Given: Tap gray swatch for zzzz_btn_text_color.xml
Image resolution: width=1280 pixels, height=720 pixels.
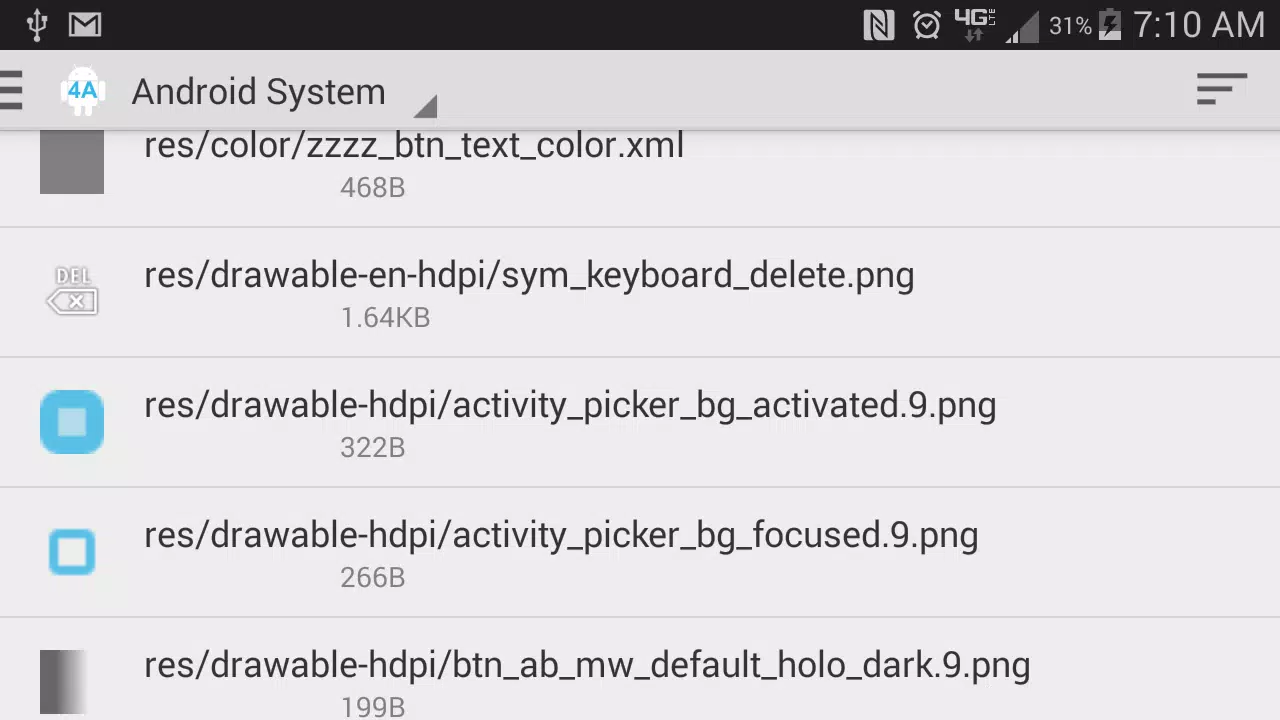Looking at the screenshot, I should 72,162.
